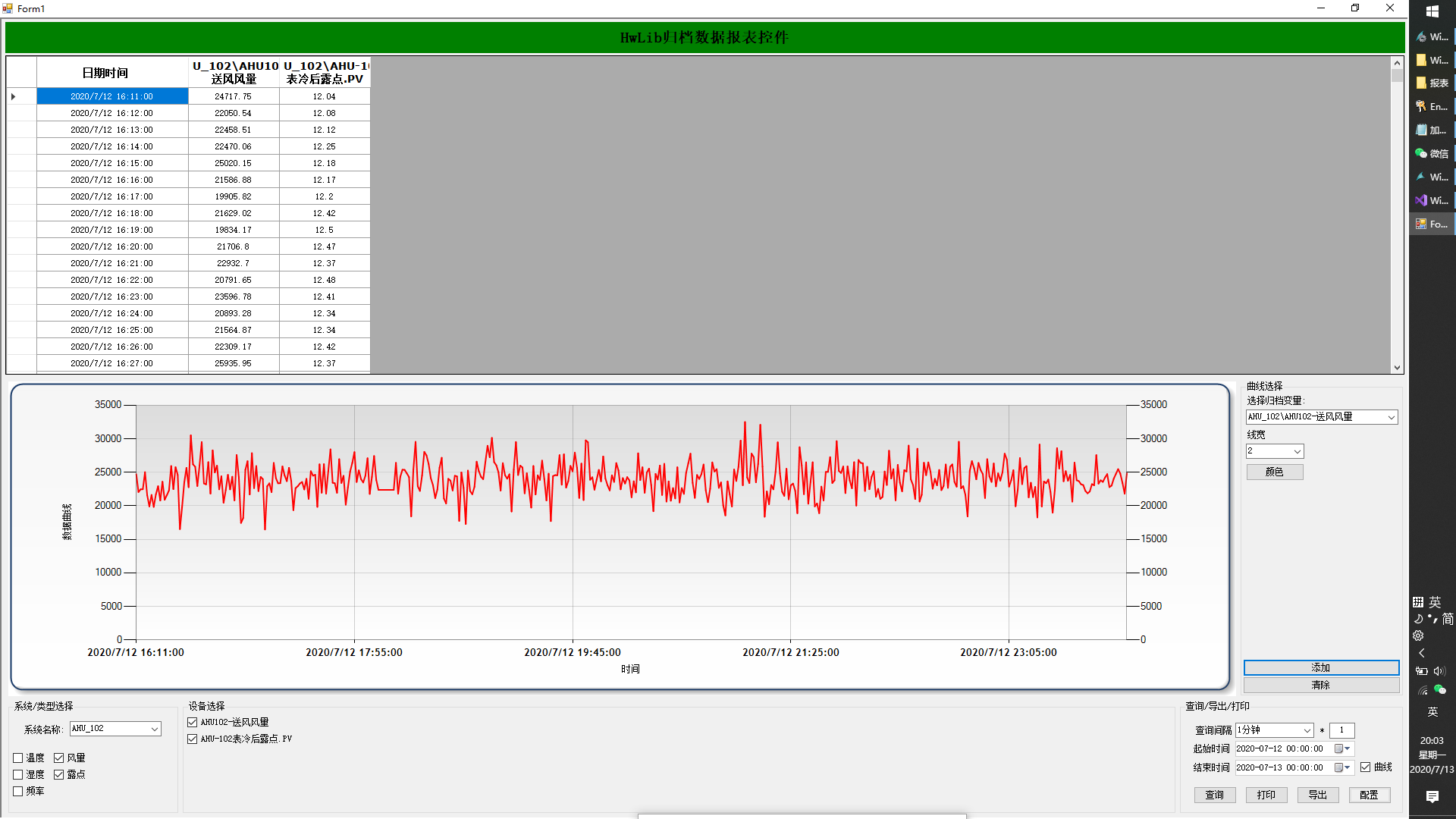Select the 2020/7/12 16:15:00 table row
This screenshot has height=819, width=1456.
coord(112,163)
